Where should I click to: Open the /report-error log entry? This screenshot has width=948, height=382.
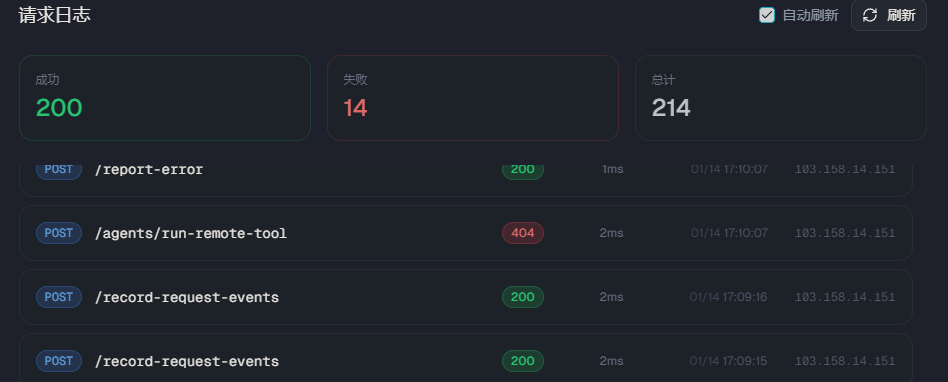(466, 180)
